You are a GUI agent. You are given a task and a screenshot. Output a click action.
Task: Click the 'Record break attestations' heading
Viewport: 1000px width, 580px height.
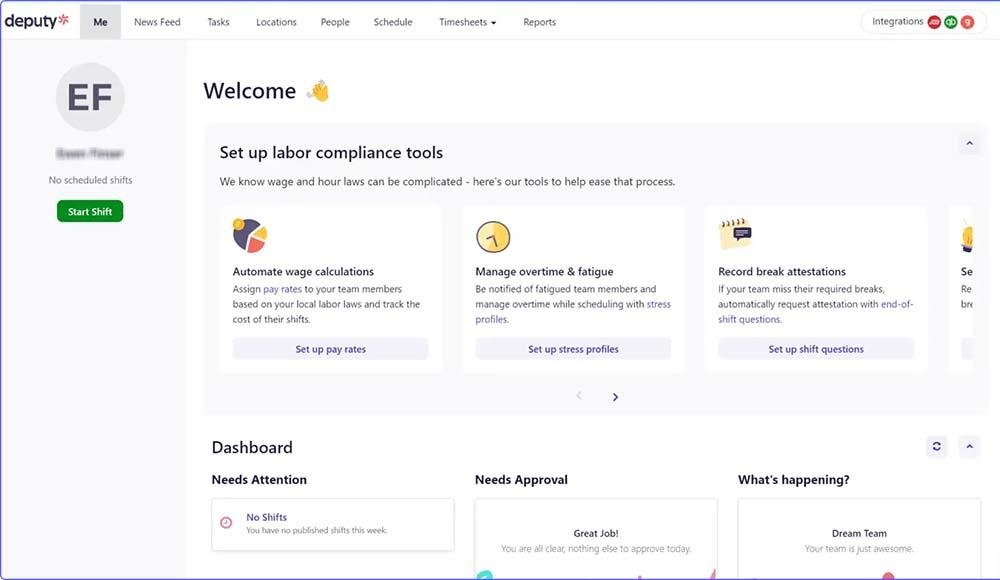coord(782,271)
